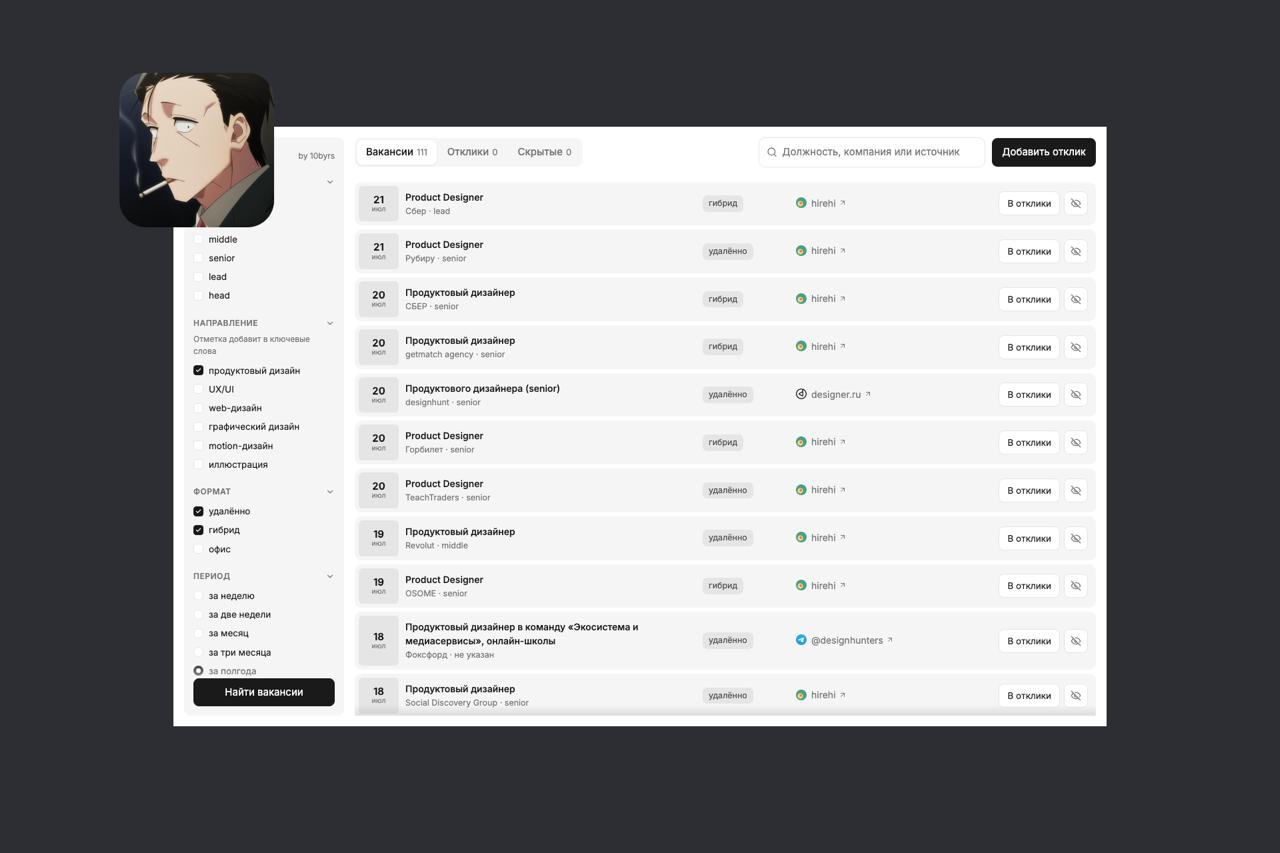Enable the UX/UI direction checkbox

point(198,390)
